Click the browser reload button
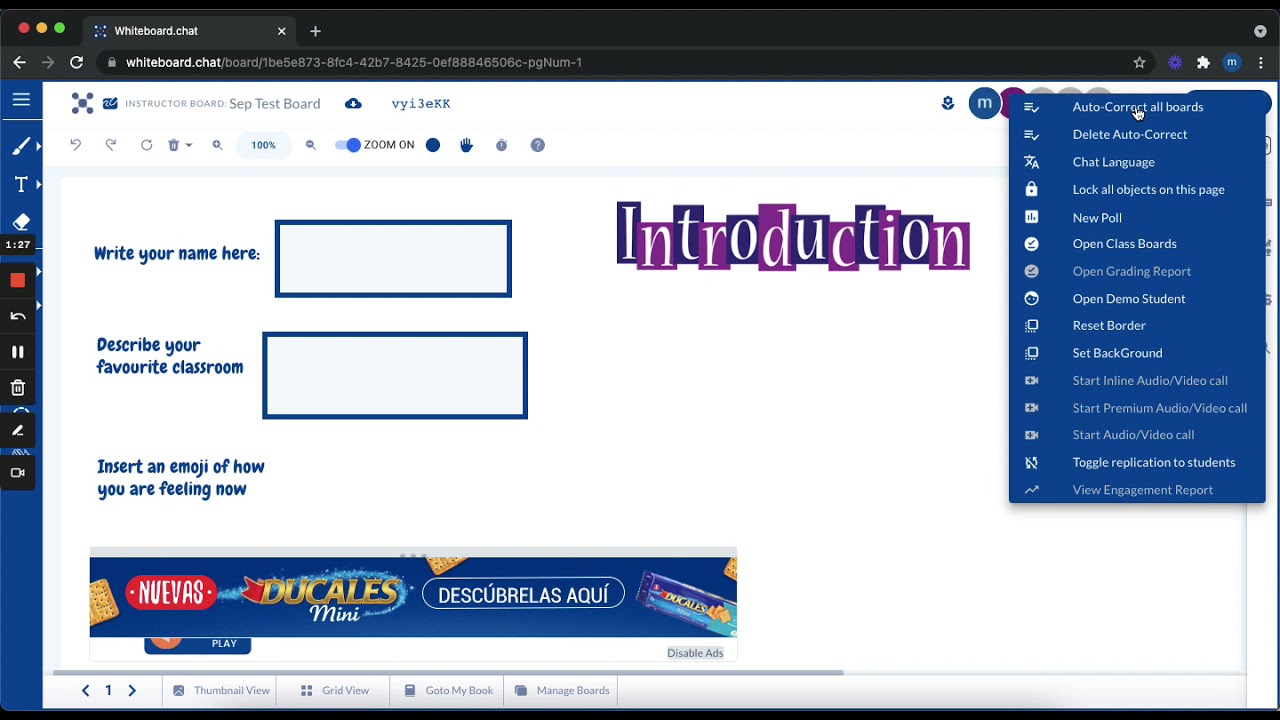1280x720 pixels. point(76,62)
